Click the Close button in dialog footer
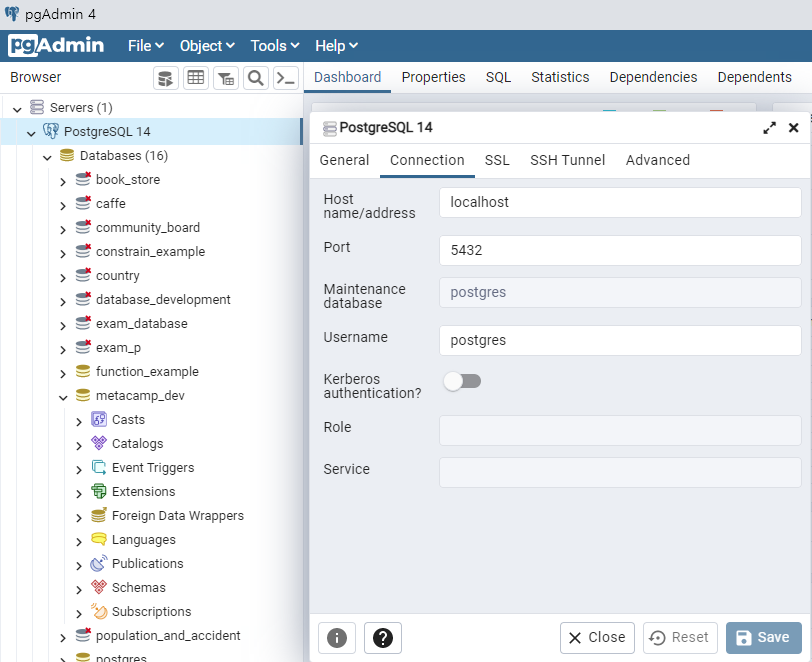812x662 pixels. 597,638
